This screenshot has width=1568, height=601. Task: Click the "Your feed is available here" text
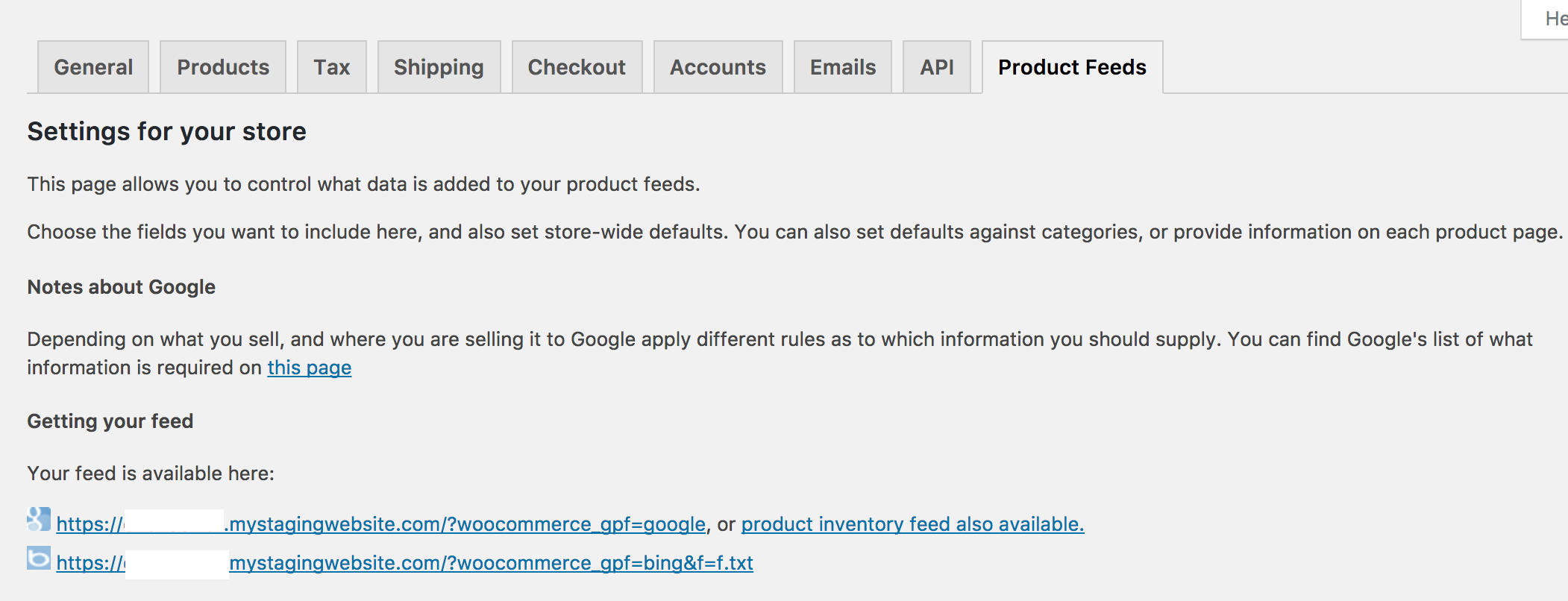point(151,473)
